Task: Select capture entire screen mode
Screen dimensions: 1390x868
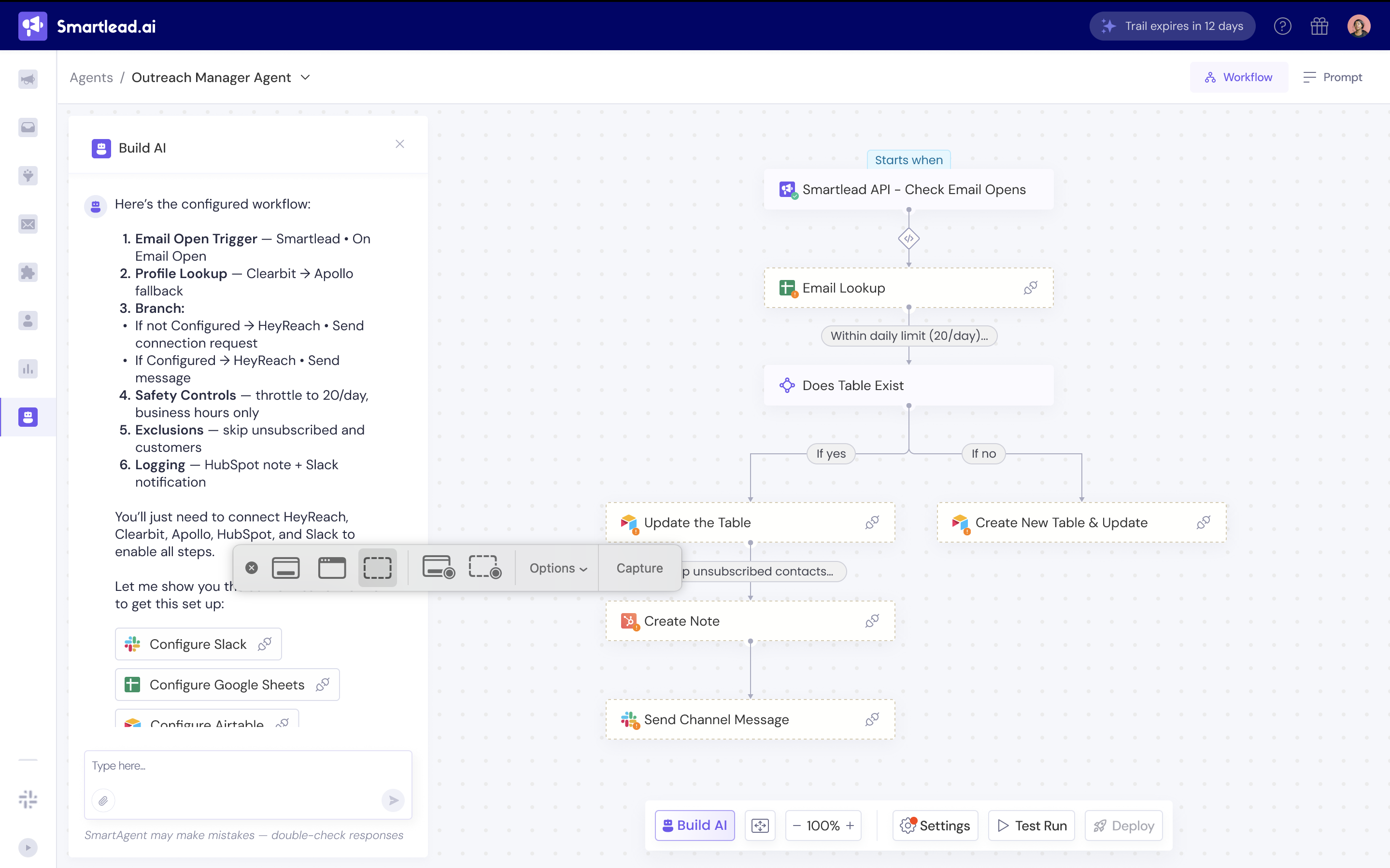Action: pyautogui.click(x=286, y=568)
